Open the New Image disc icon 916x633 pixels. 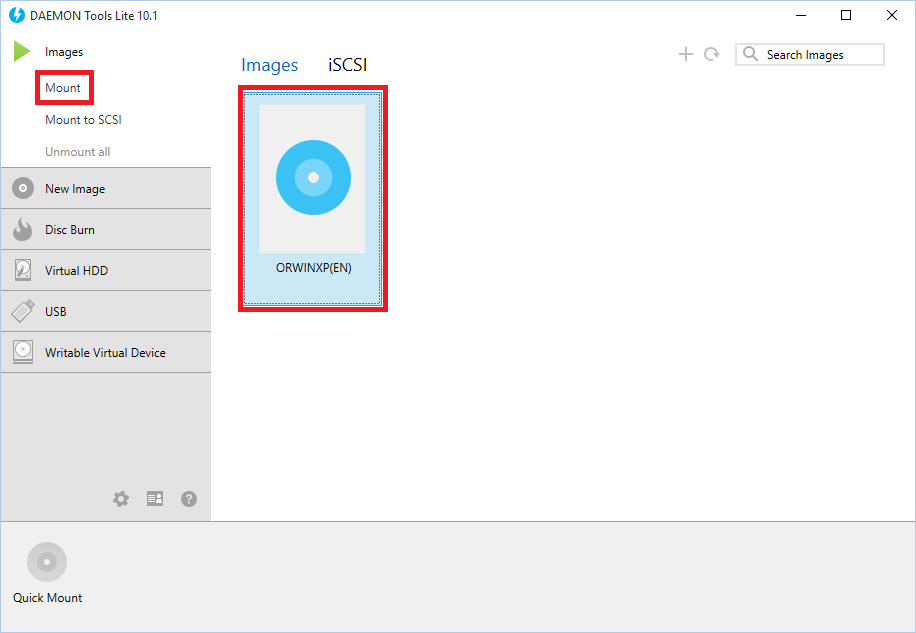point(23,188)
